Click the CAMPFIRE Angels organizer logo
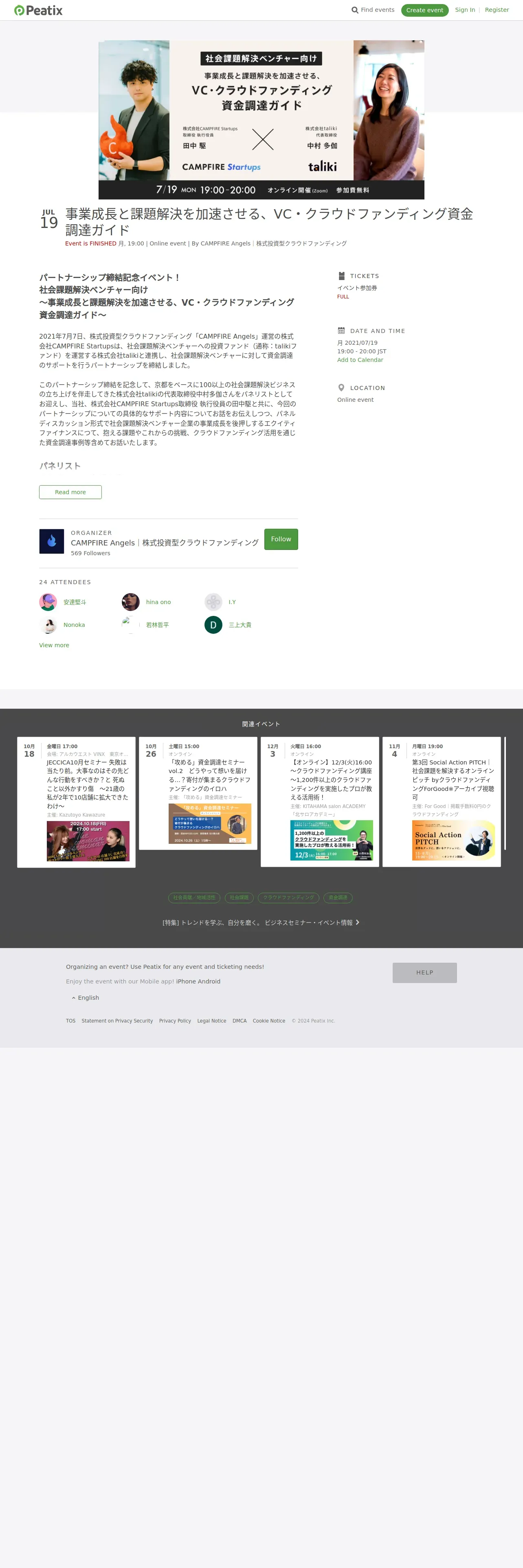The image size is (523, 1568). pyautogui.click(x=52, y=541)
